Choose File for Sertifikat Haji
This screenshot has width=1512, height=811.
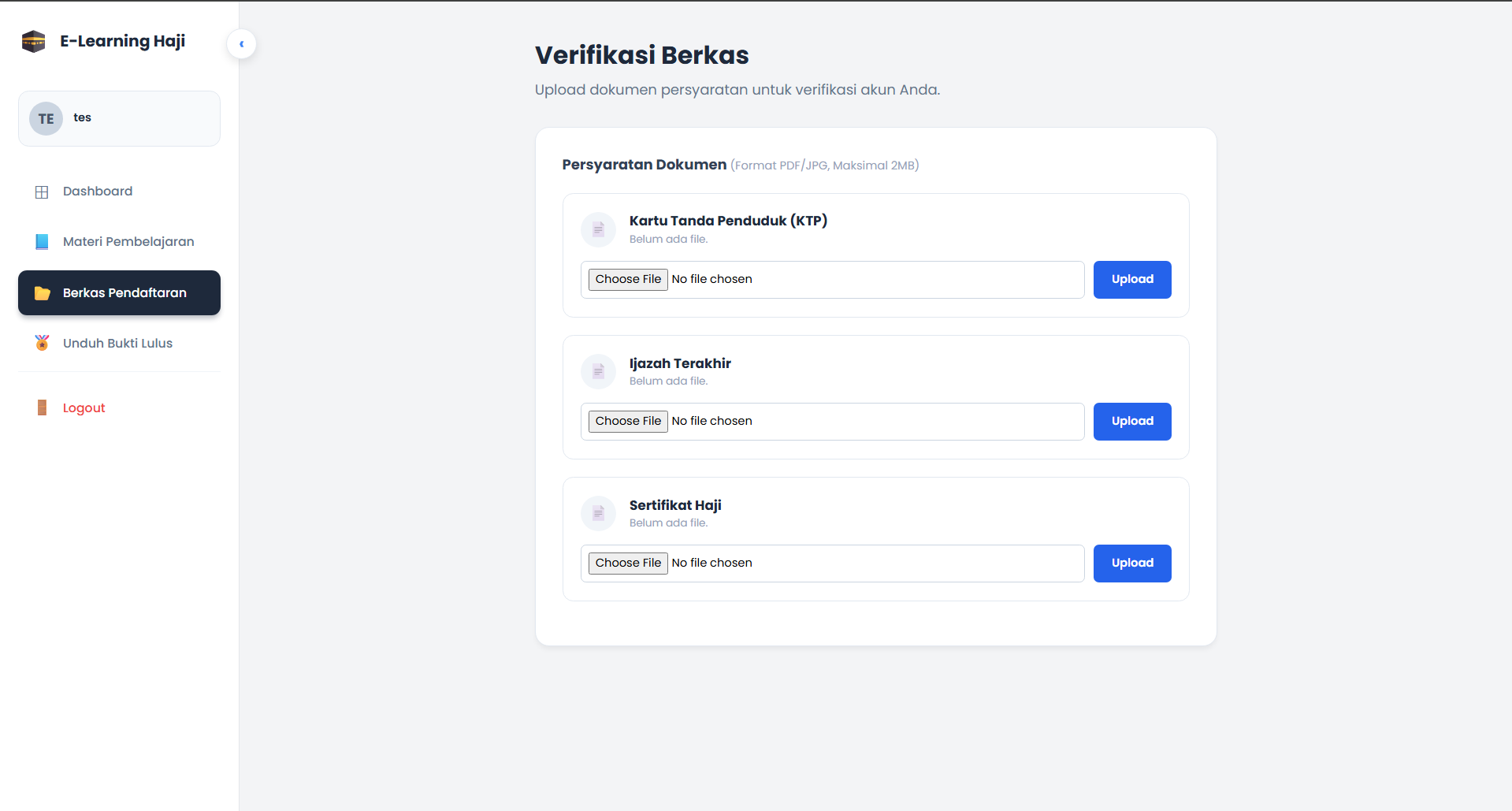tap(628, 564)
